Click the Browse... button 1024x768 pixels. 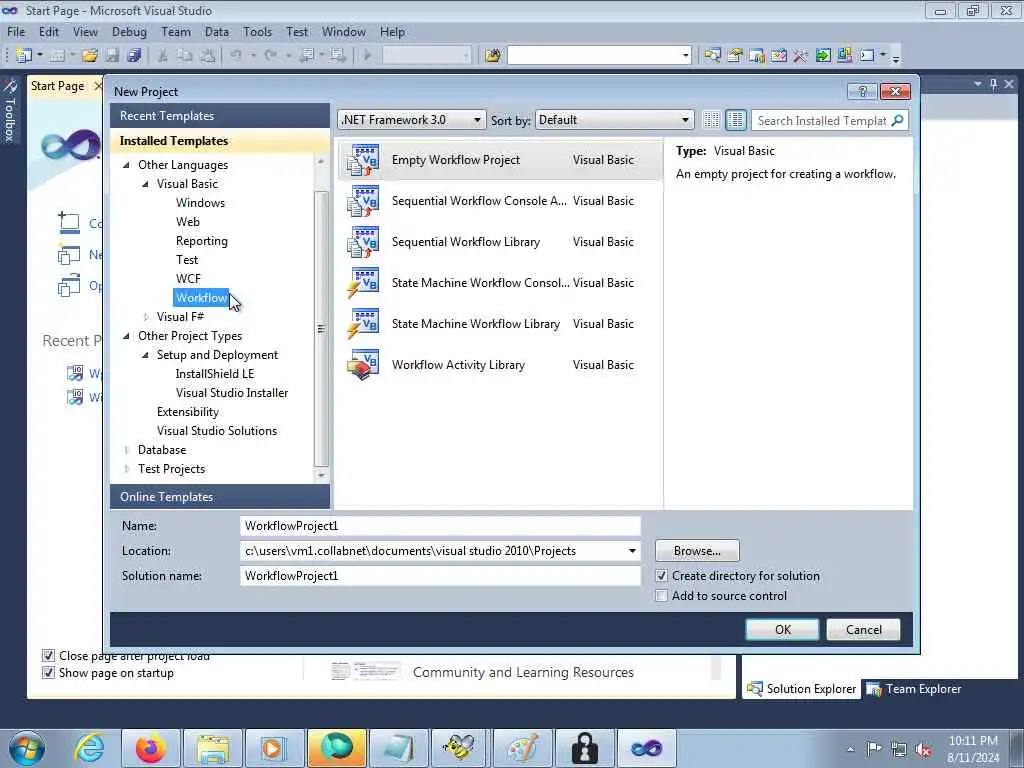[697, 551]
